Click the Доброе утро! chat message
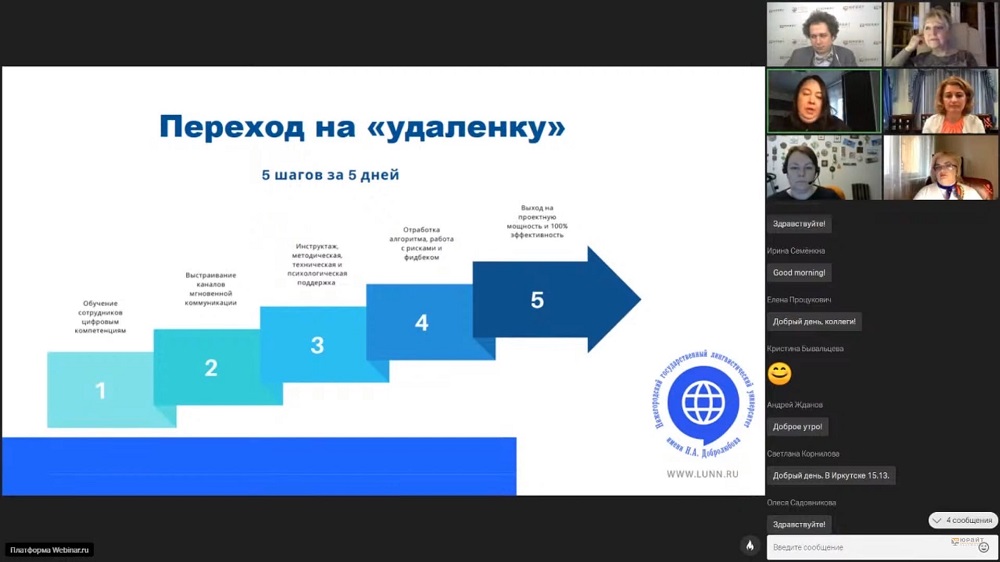Image resolution: width=1000 pixels, height=562 pixels. pos(797,427)
